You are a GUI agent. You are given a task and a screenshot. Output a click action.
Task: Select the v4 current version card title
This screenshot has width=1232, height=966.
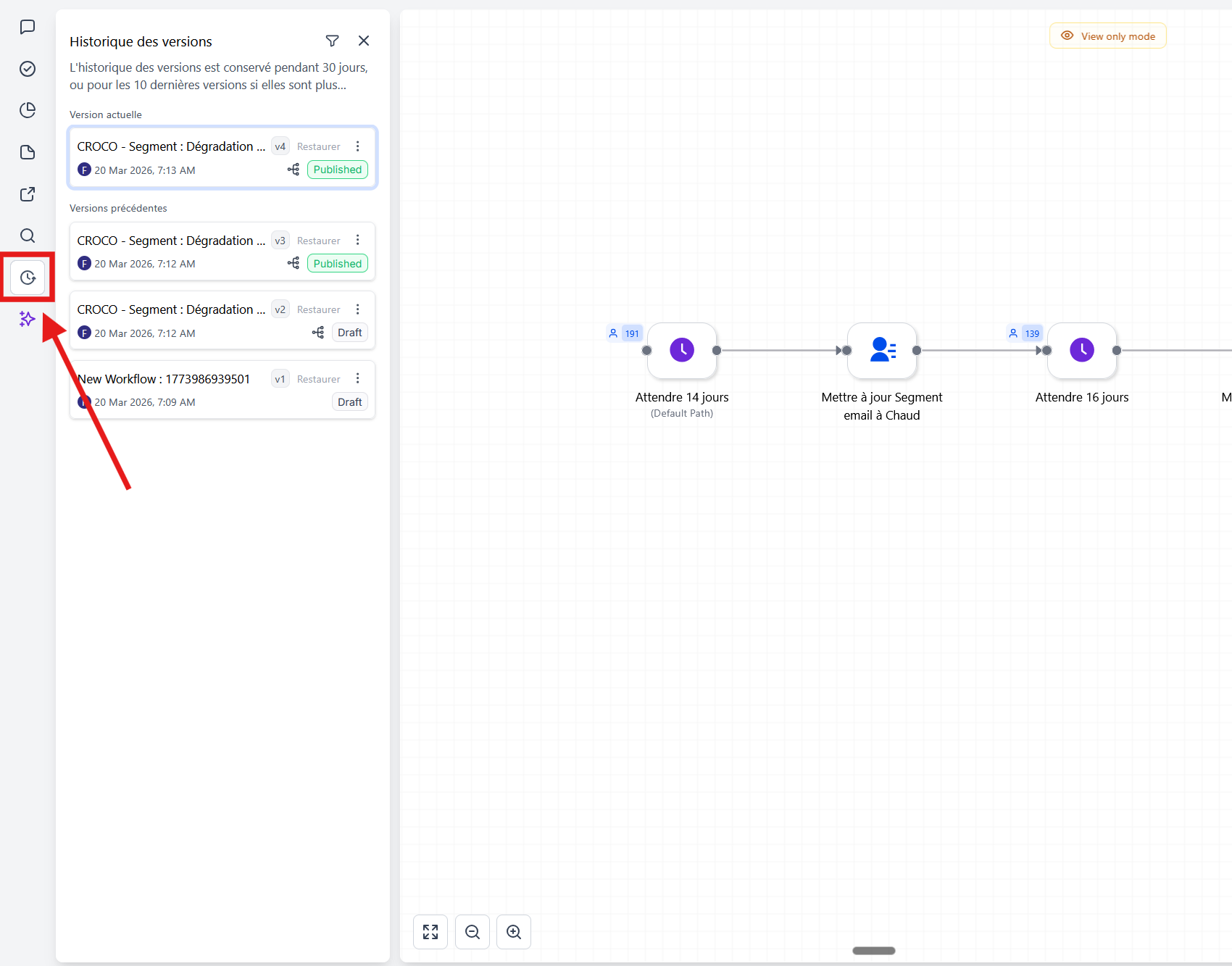pyautogui.click(x=171, y=146)
